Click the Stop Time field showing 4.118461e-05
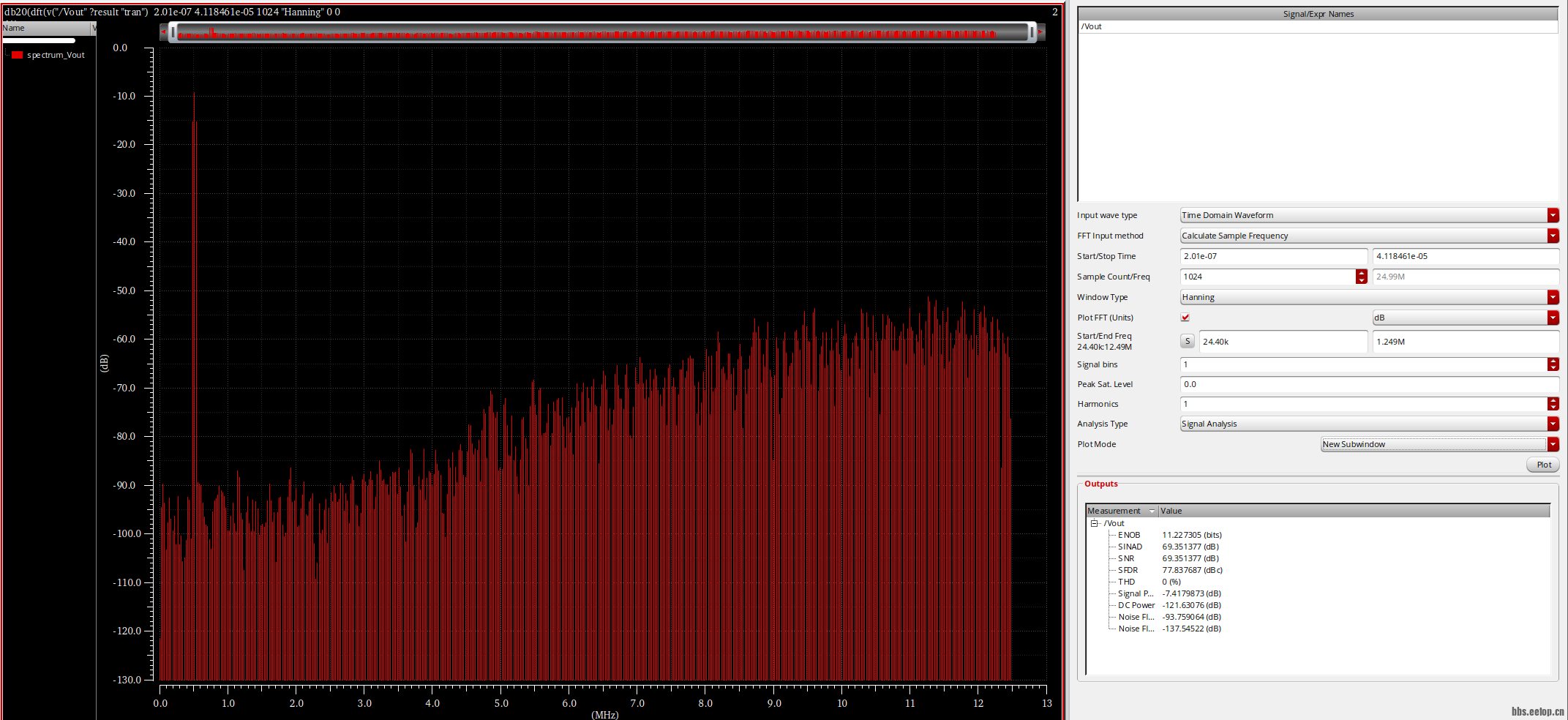 tap(1466, 256)
